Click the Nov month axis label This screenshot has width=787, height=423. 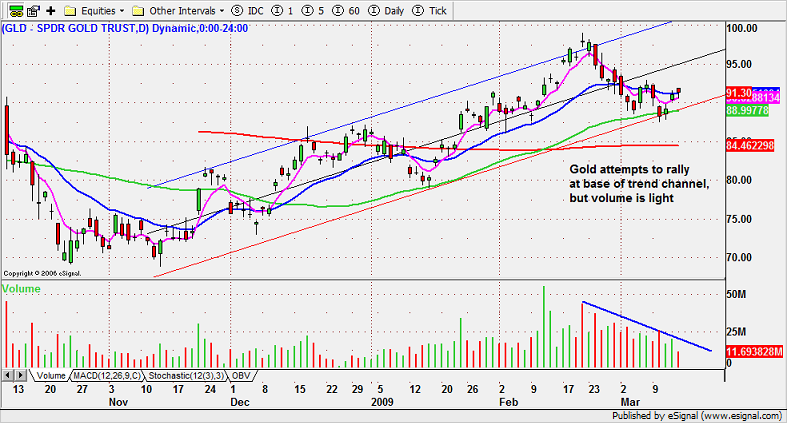tap(118, 402)
